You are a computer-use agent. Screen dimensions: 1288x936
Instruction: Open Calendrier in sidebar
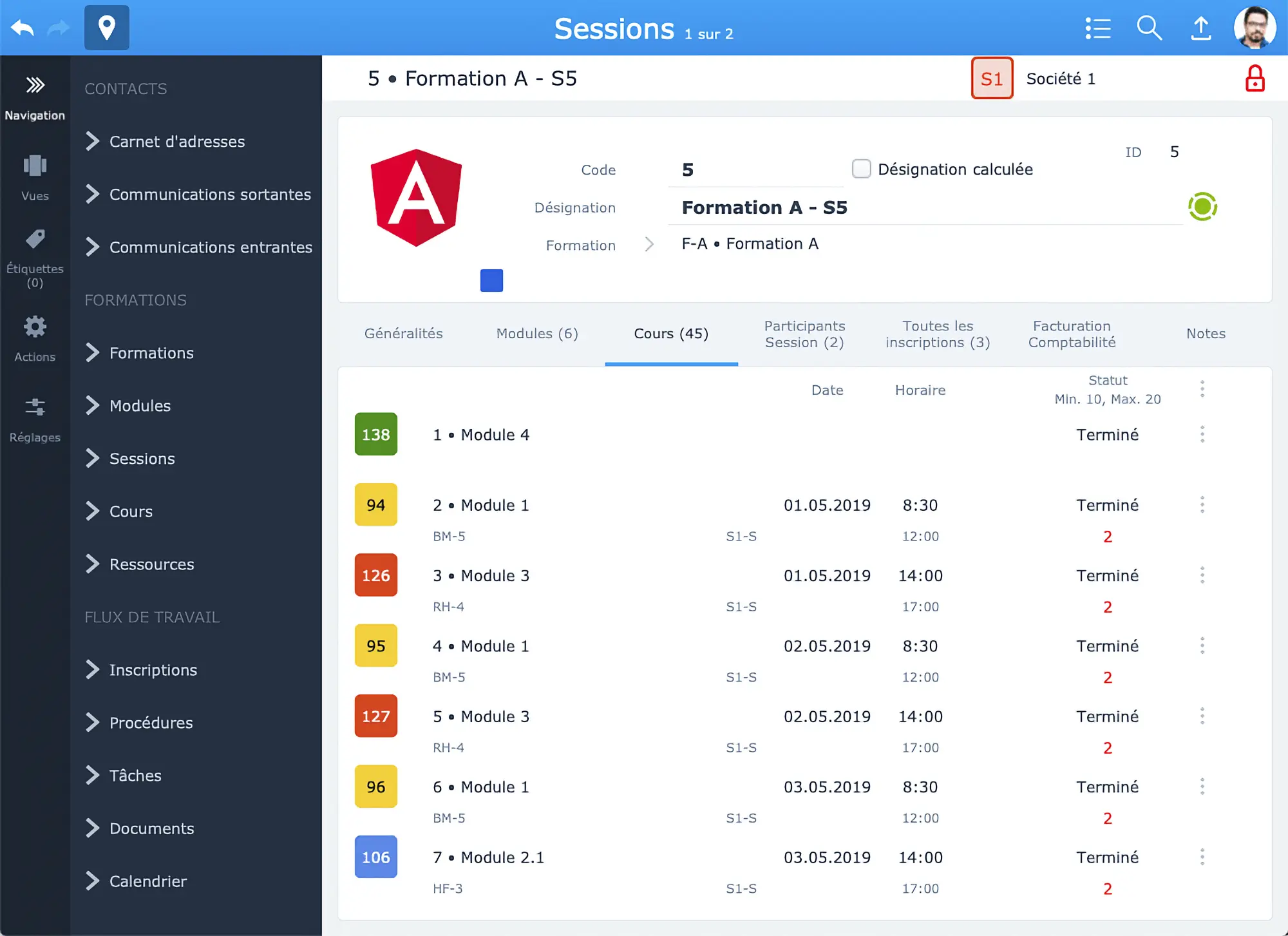pos(147,881)
